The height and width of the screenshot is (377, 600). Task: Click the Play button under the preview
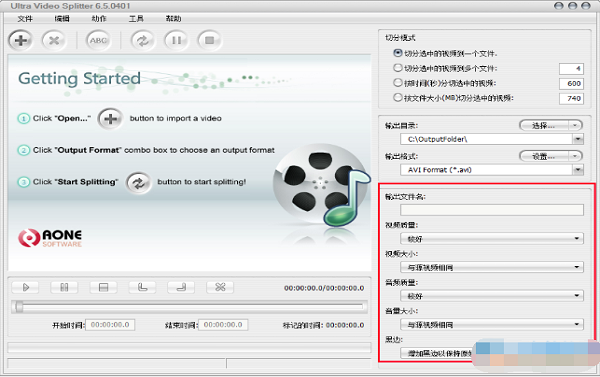[x=25, y=287]
